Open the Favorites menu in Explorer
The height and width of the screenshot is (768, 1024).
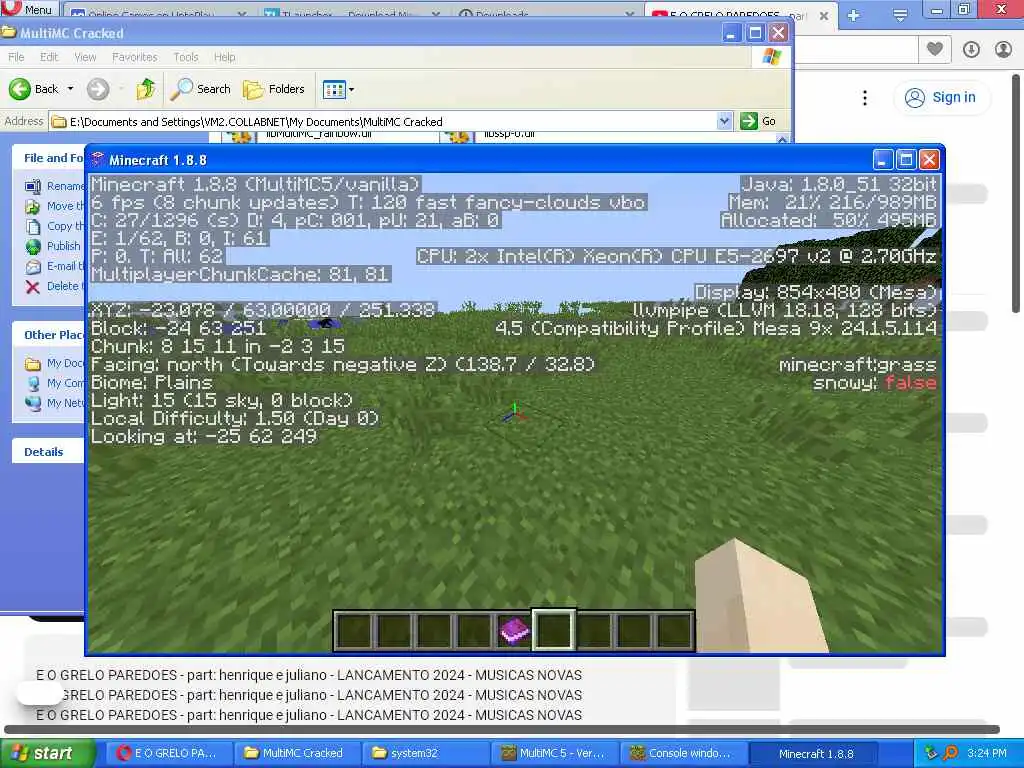[x=135, y=57]
